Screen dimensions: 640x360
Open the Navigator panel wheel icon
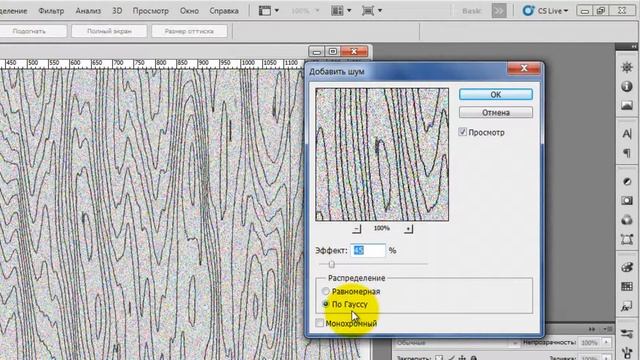pyautogui.click(x=627, y=67)
